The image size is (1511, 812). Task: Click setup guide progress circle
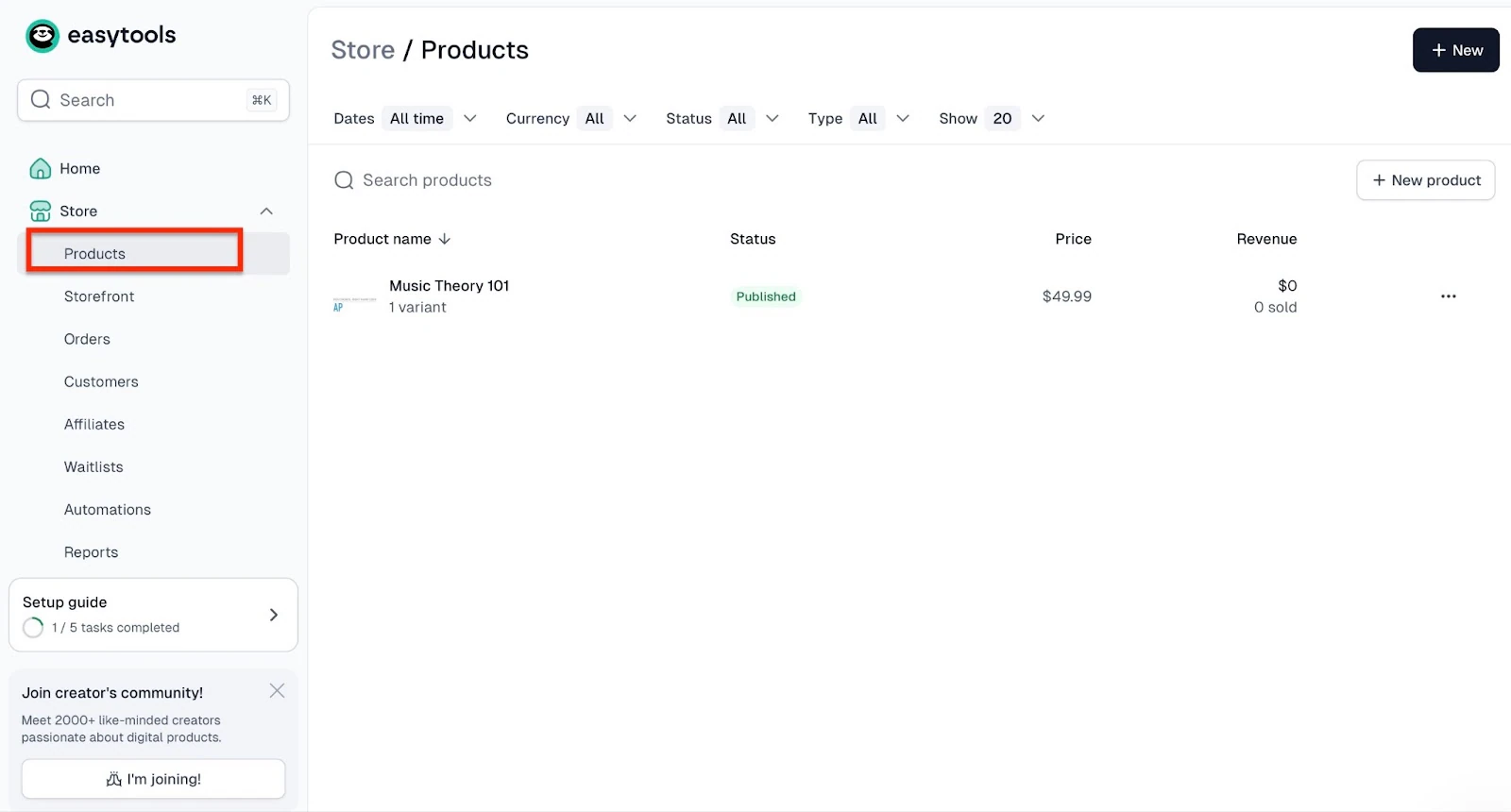point(33,627)
